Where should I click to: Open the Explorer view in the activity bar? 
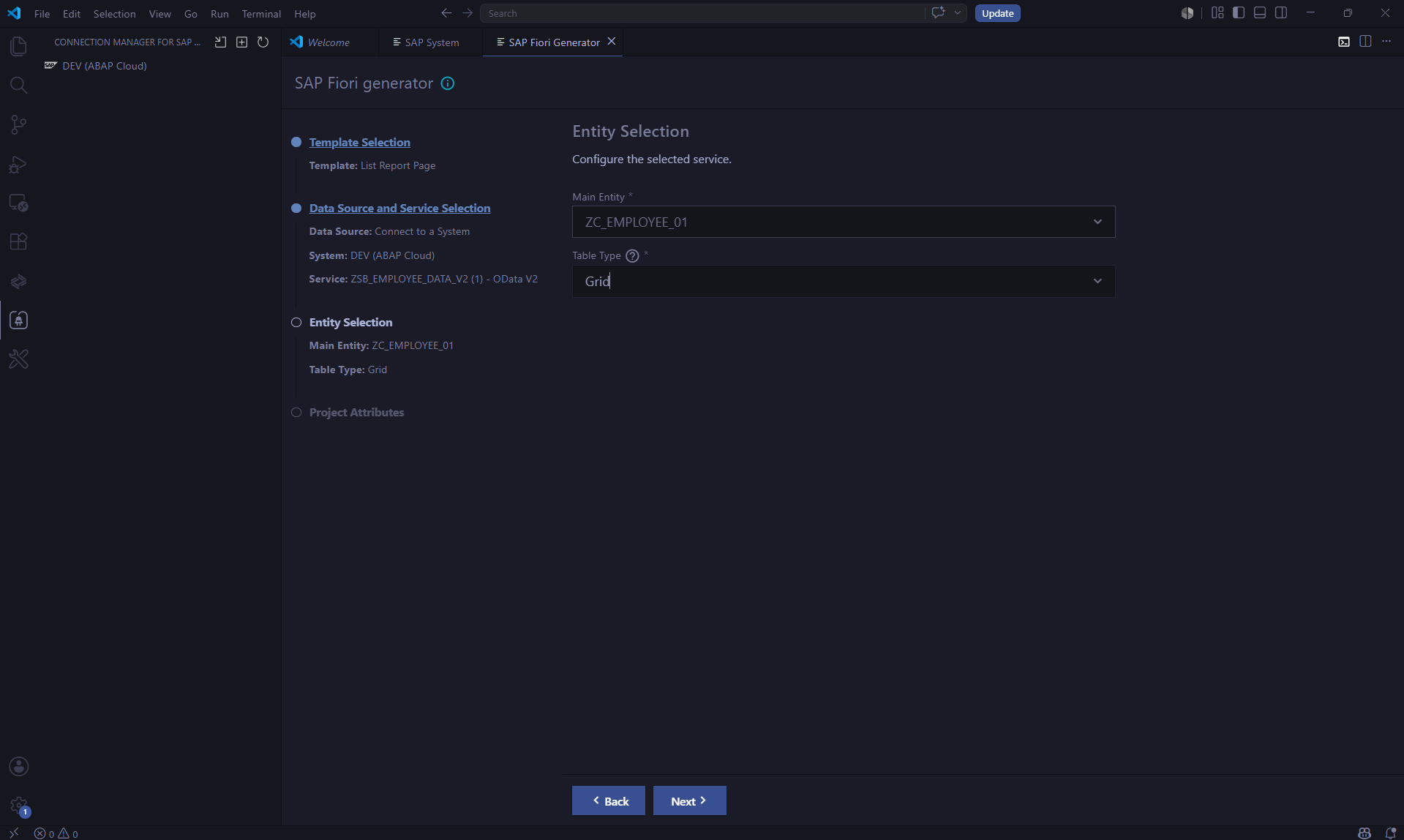coord(18,46)
